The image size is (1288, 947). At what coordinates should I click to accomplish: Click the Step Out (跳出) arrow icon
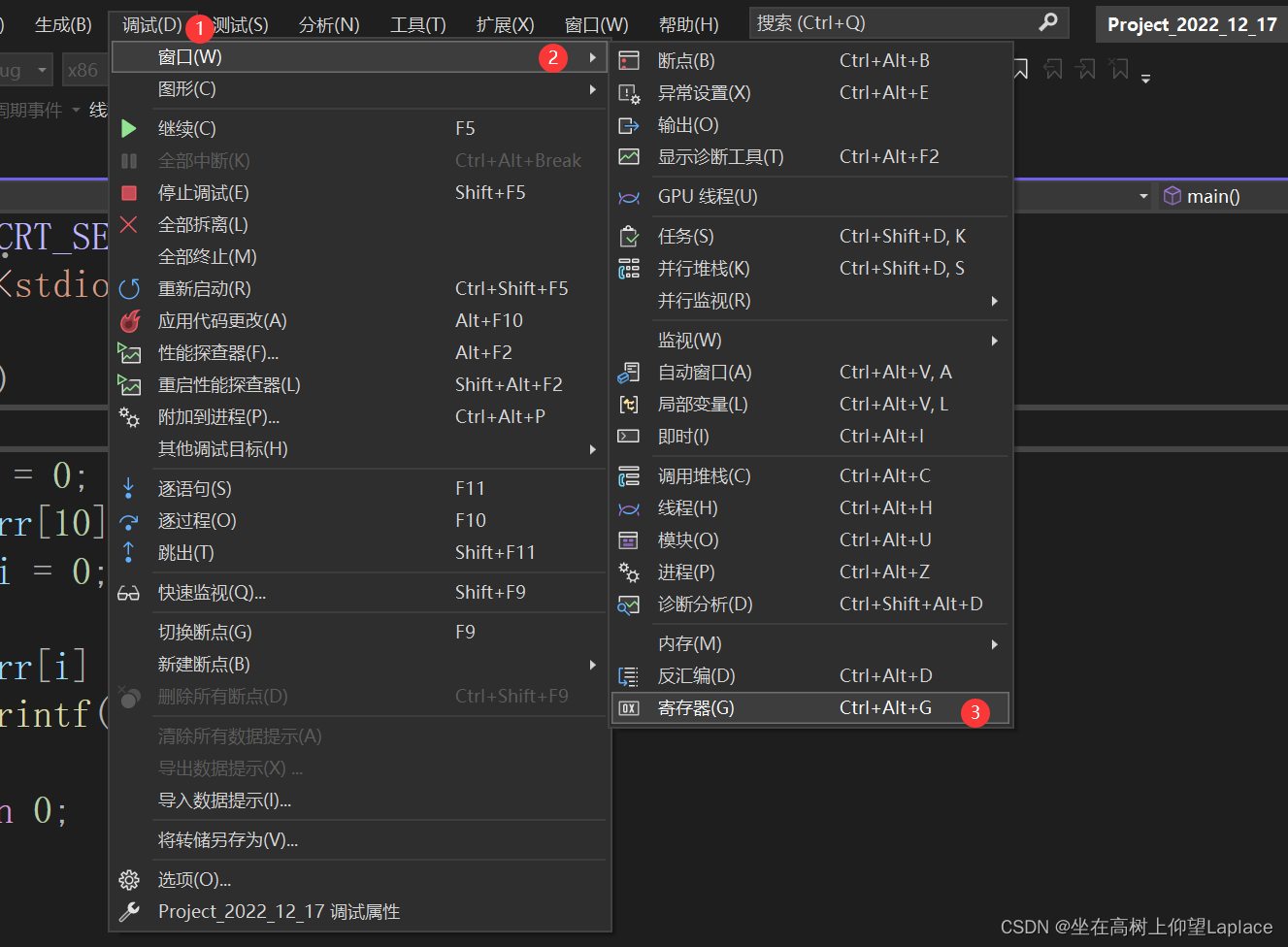coord(128,552)
